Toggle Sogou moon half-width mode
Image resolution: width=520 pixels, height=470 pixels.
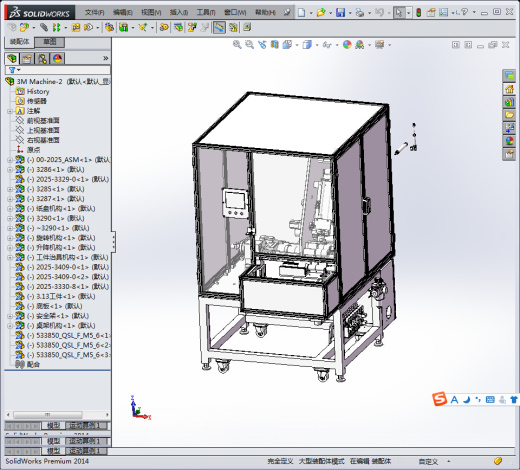tap(467, 399)
